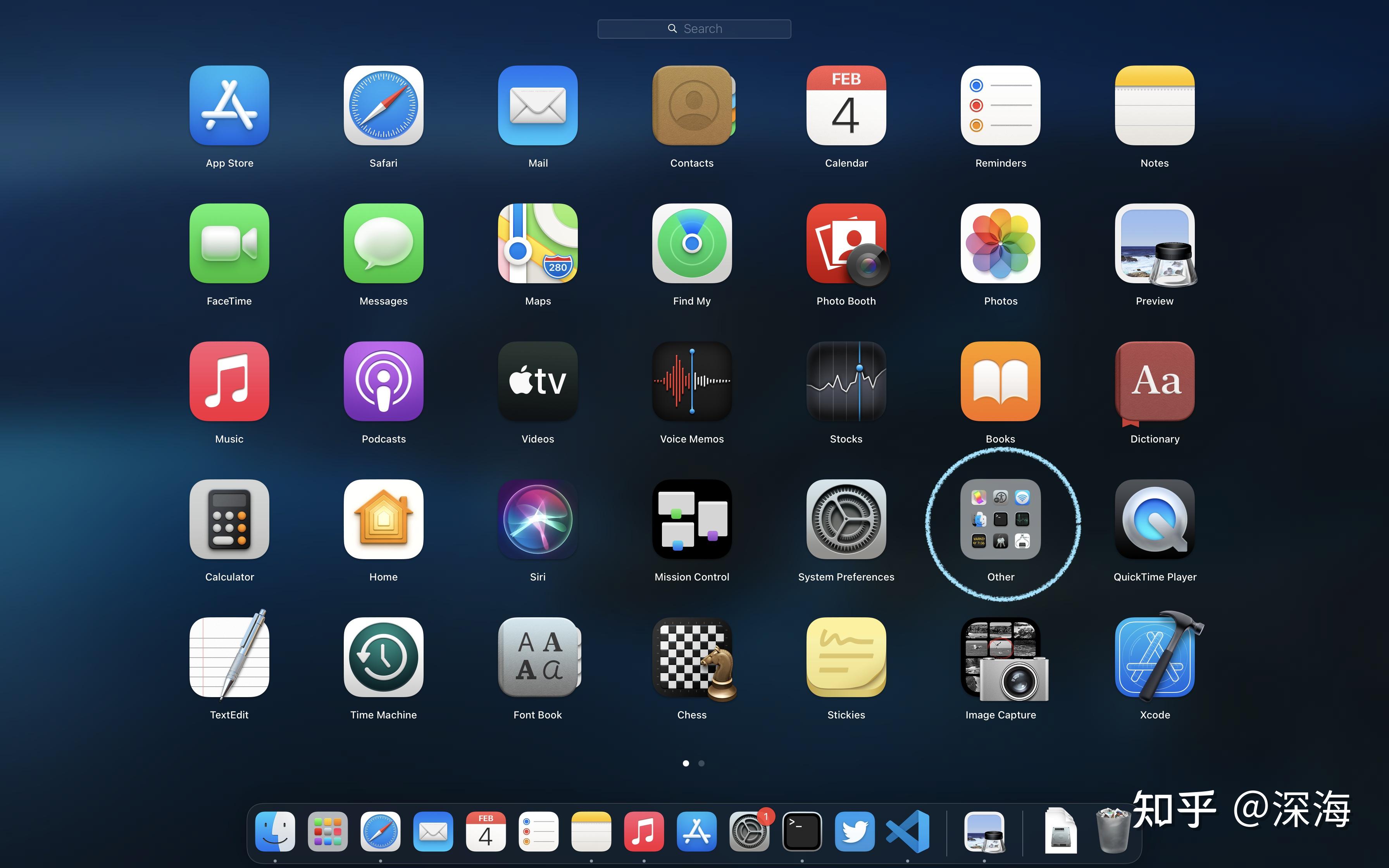Open System Preferences from the Launchpad grid

coord(846,519)
